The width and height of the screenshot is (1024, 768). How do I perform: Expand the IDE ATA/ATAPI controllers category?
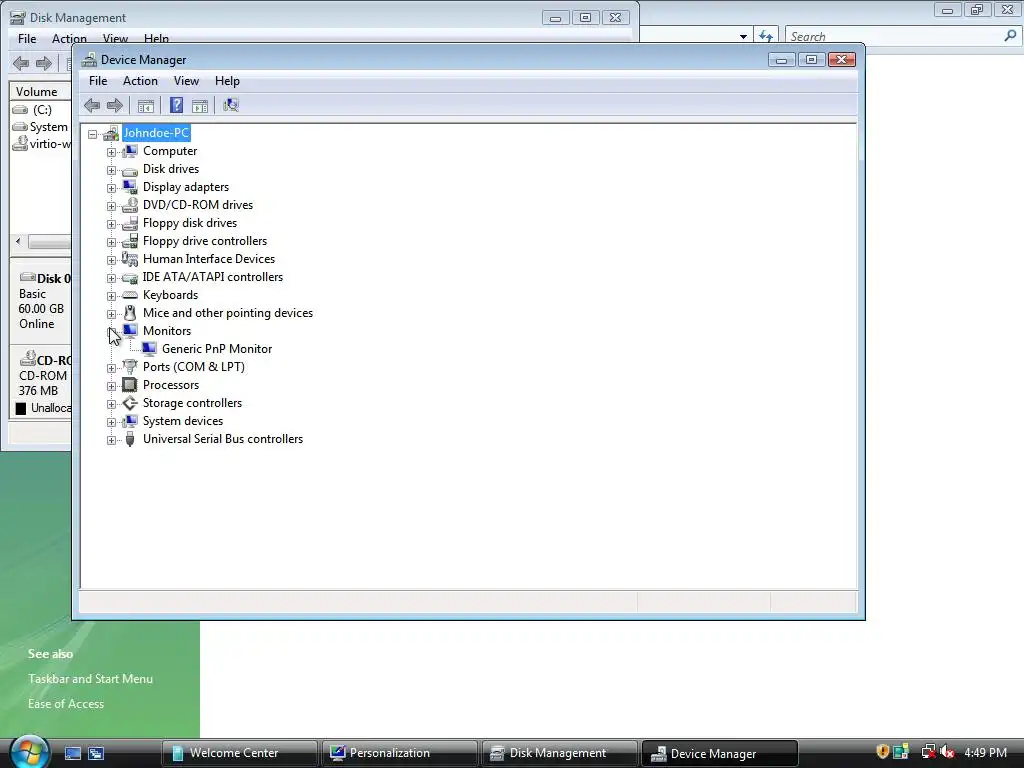pyautogui.click(x=111, y=278)
